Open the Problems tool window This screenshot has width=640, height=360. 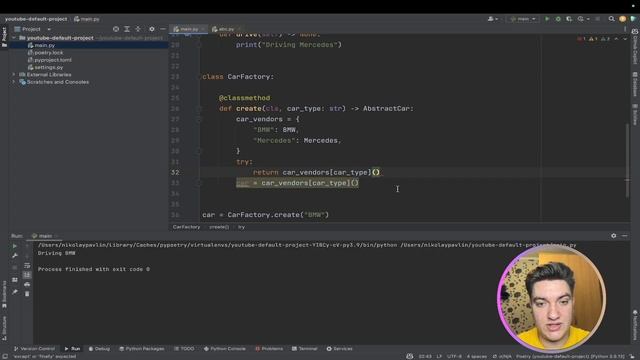[x=269, y=349]
